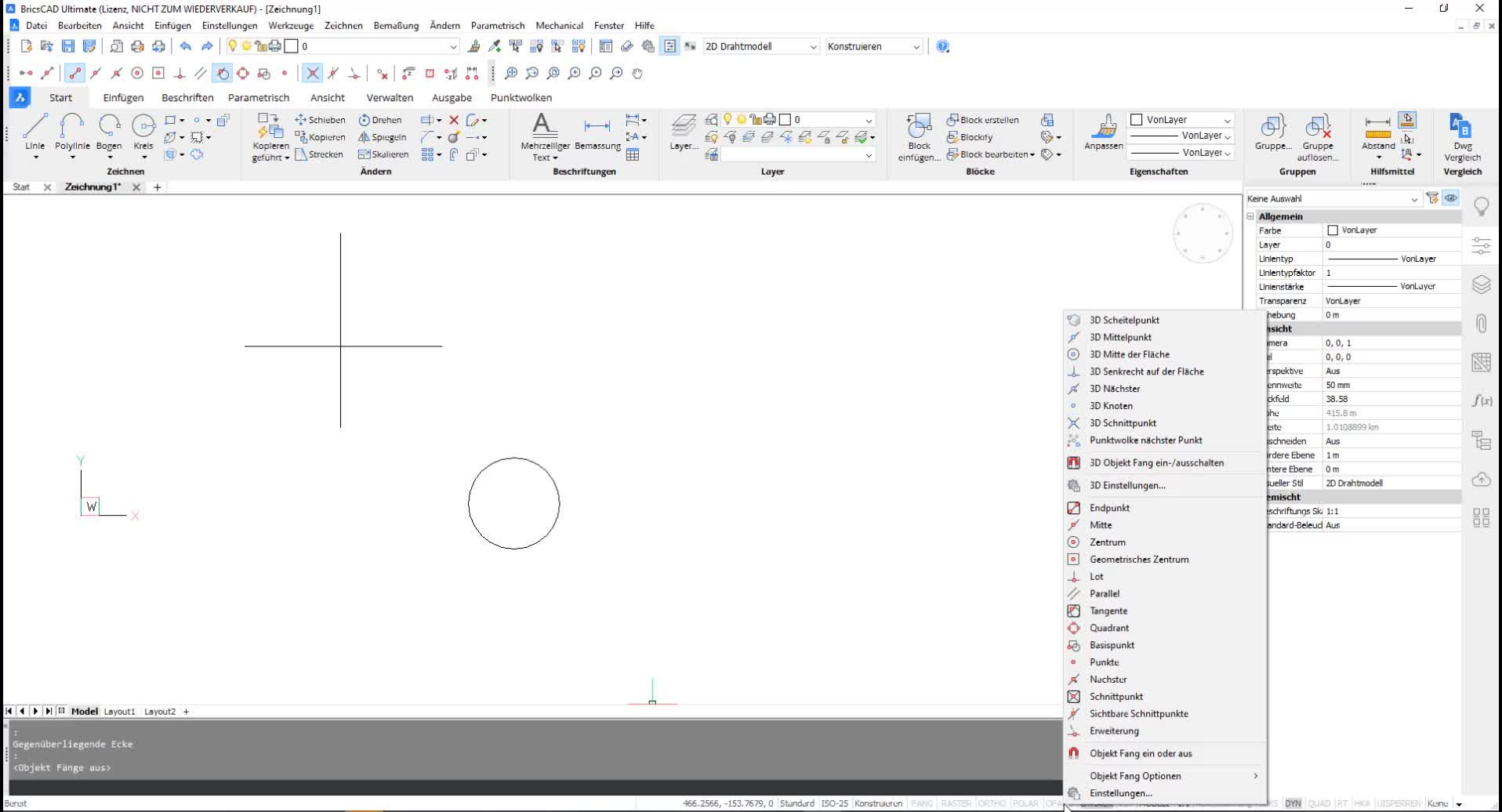This screenshot has height=812, width=1502.
Task: Click the layer color square in top toolbar
Action: (291, 46)
